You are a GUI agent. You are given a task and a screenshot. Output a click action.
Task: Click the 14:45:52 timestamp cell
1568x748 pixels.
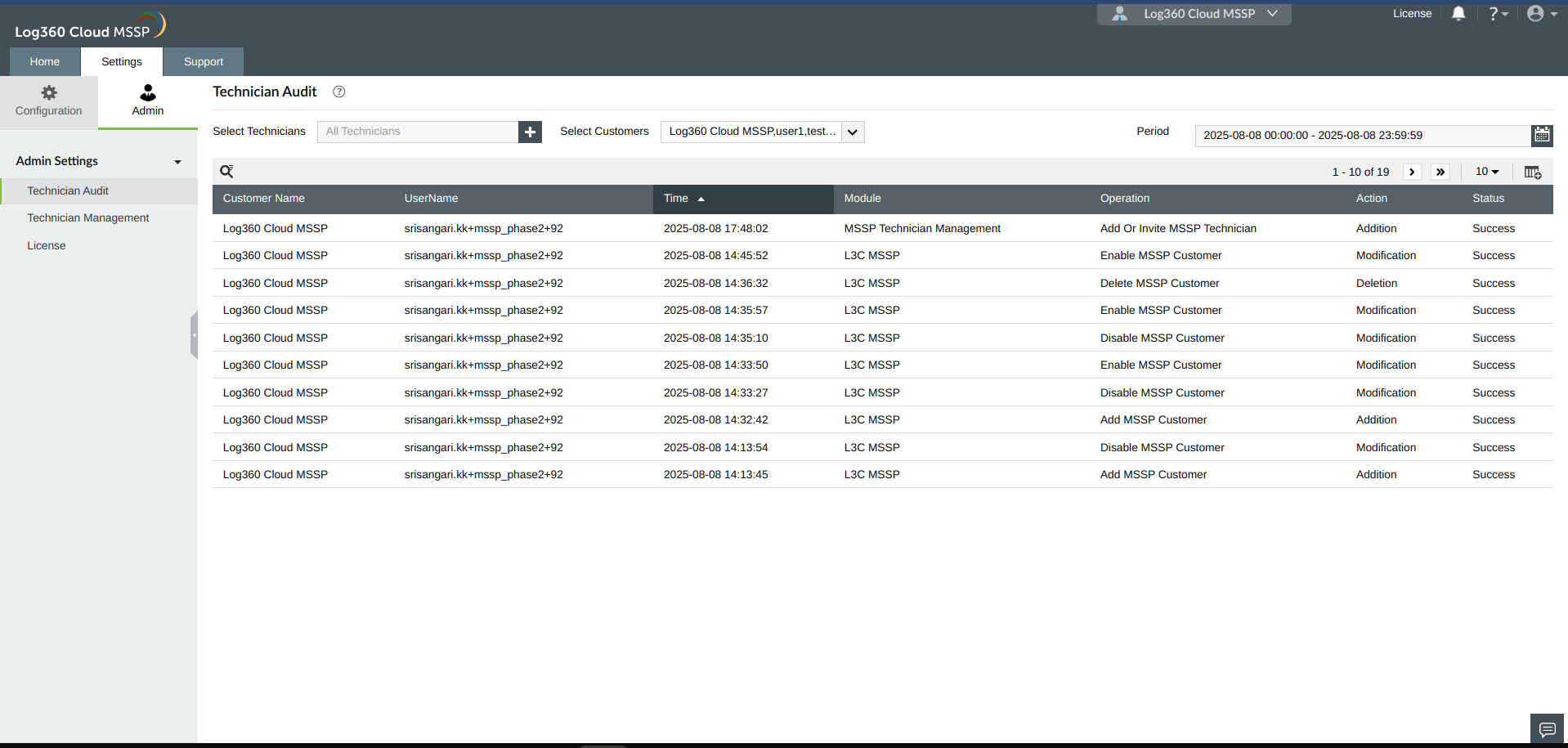point(716,256)
